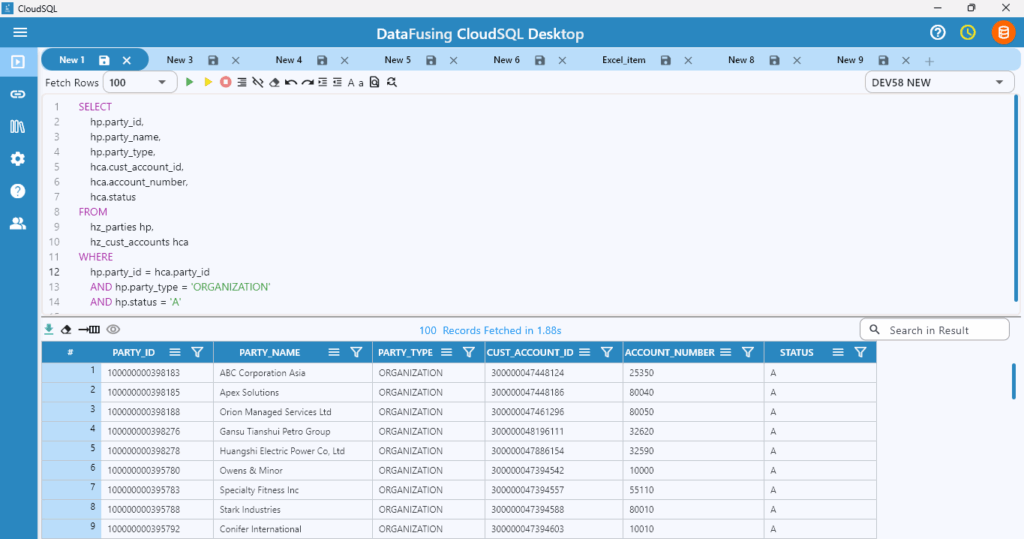Click the unlink icon in query toolbar
The image size is (1024, 539).
(258, 82)
